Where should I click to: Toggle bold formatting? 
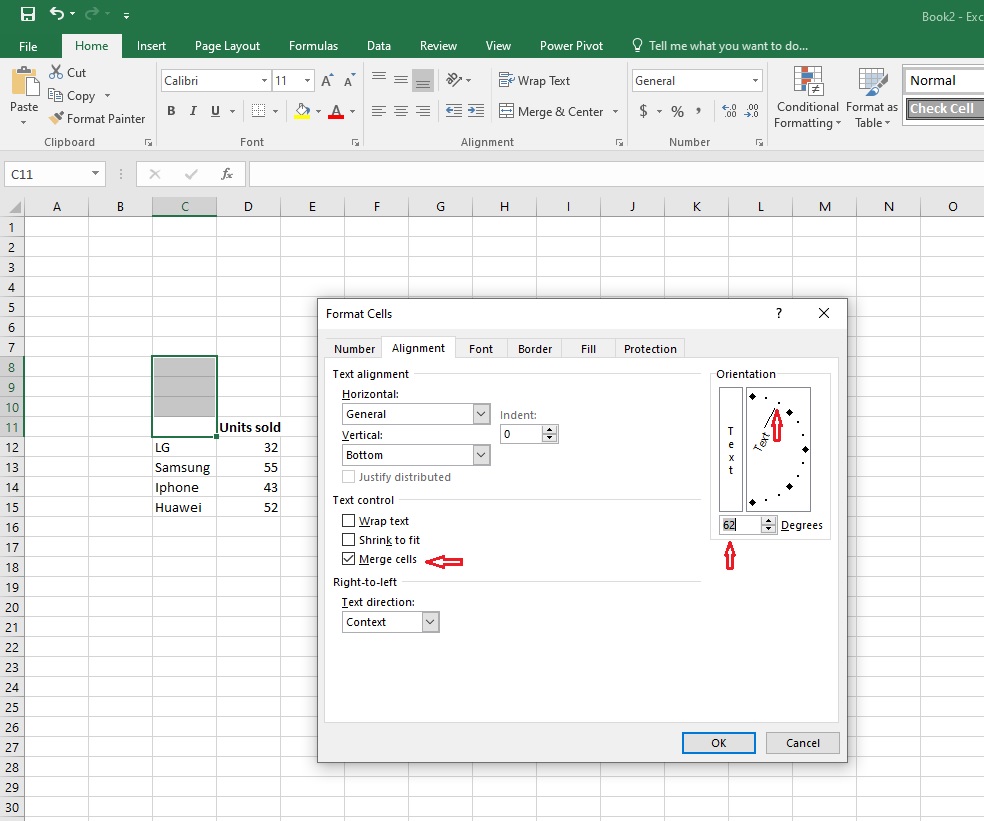pos(170,110)
